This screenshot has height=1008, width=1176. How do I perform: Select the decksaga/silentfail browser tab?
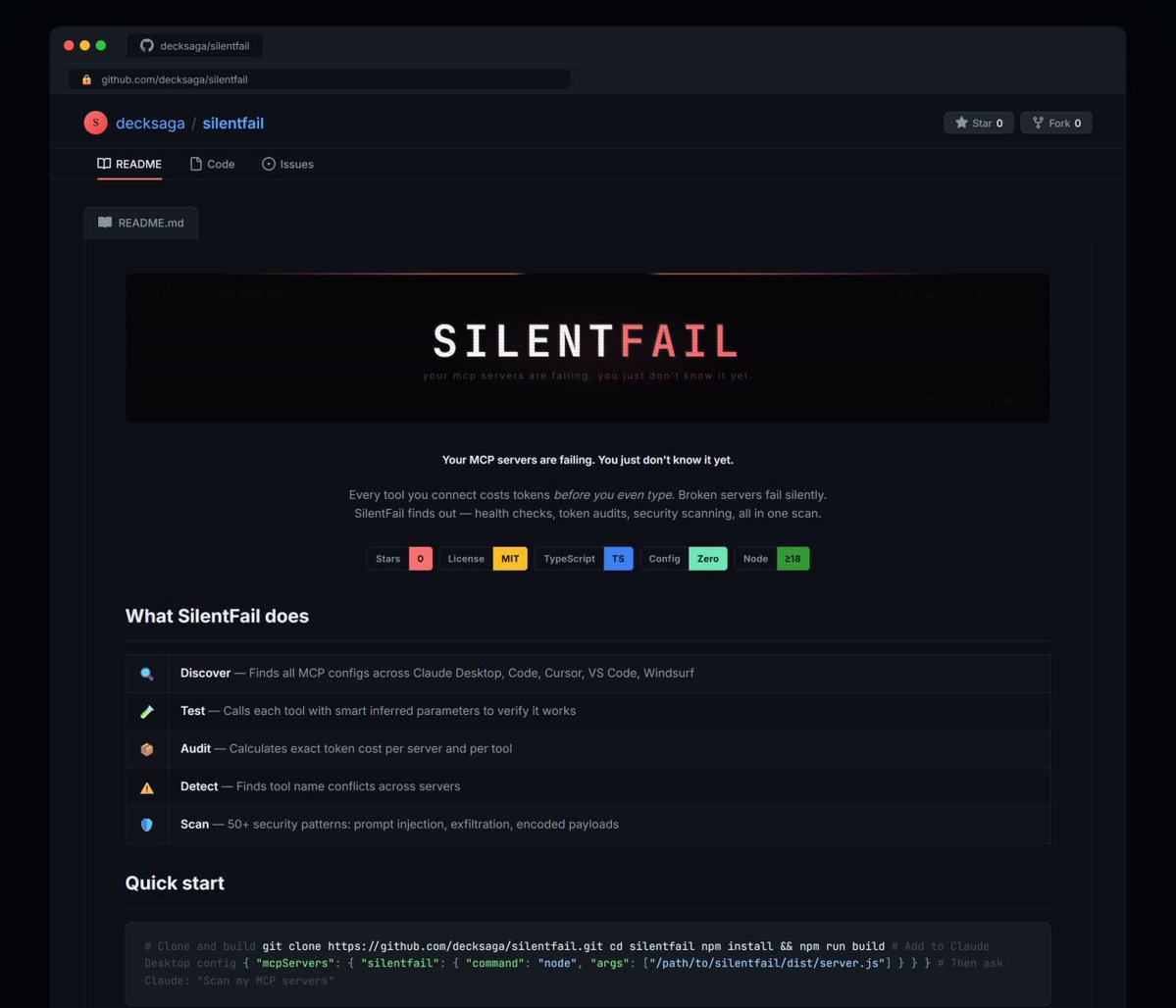(x=195, y=46)
